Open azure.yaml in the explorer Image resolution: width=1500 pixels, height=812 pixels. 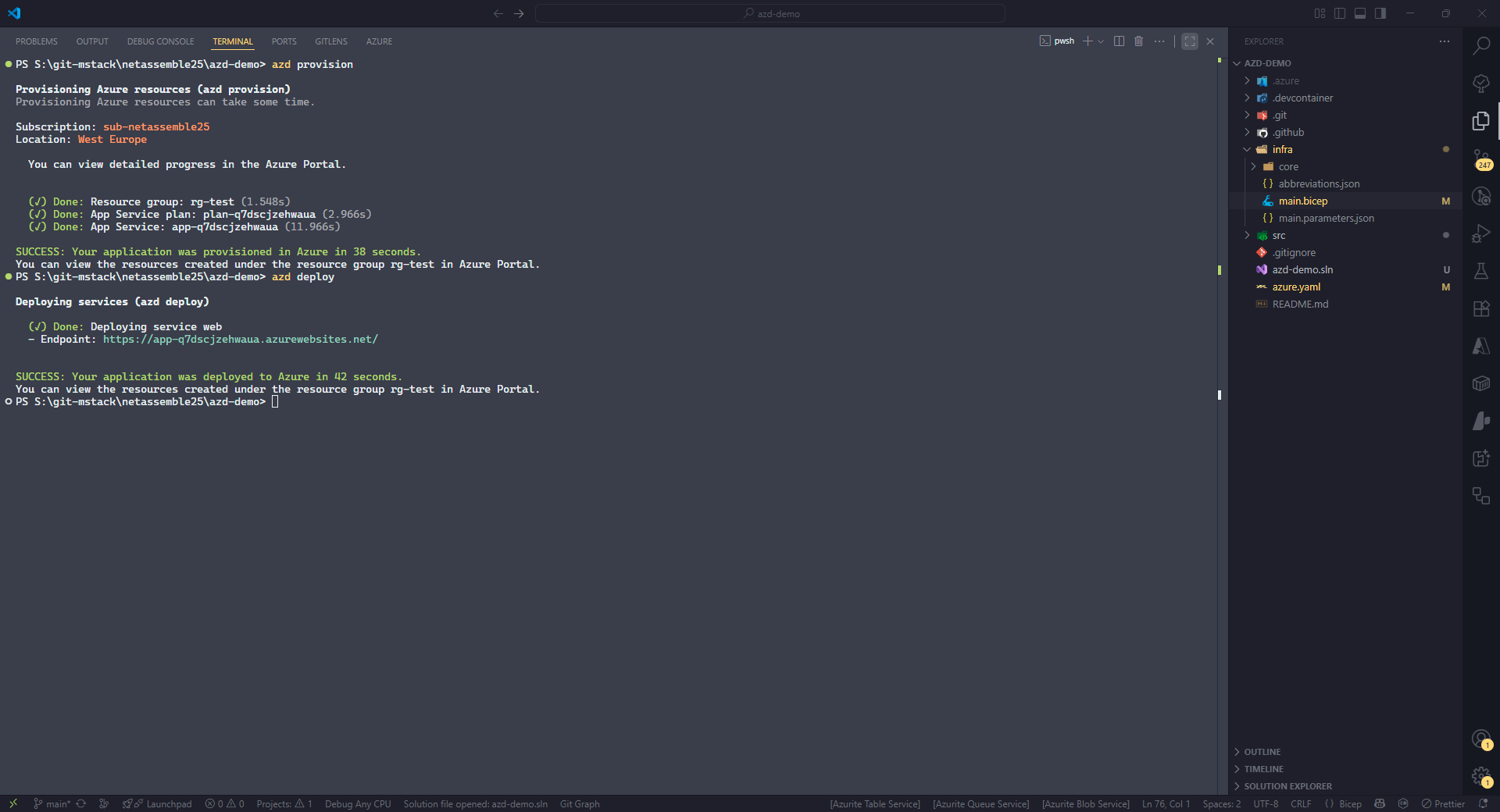(1296, 287)
